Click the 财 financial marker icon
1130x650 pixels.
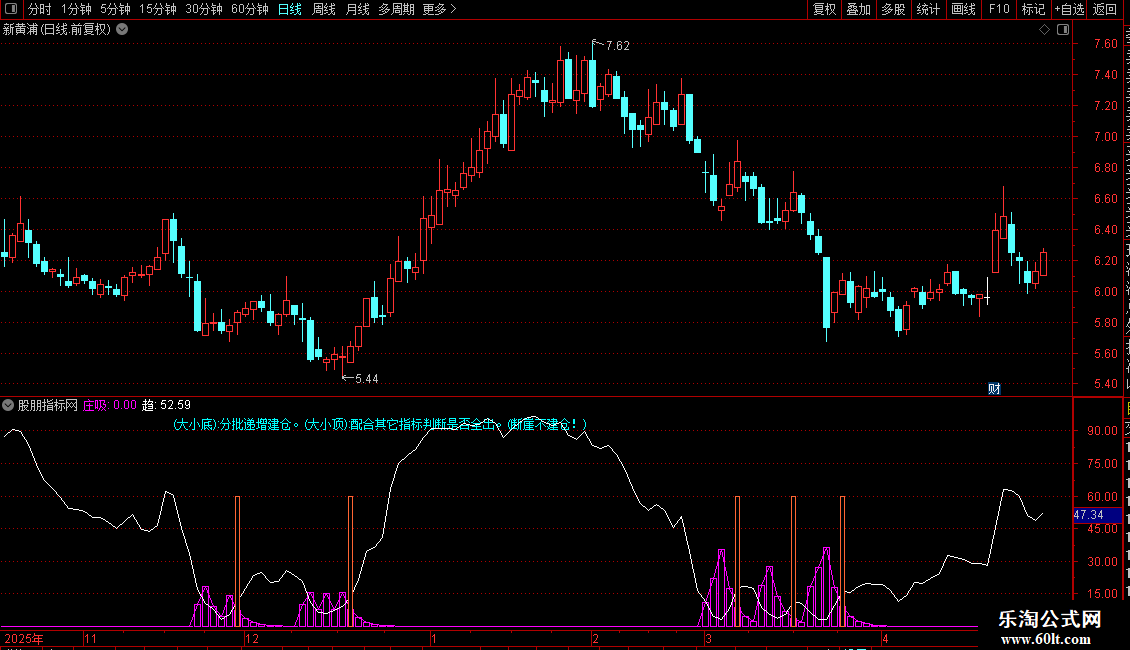pyautogui.click(x=994, y=389)
